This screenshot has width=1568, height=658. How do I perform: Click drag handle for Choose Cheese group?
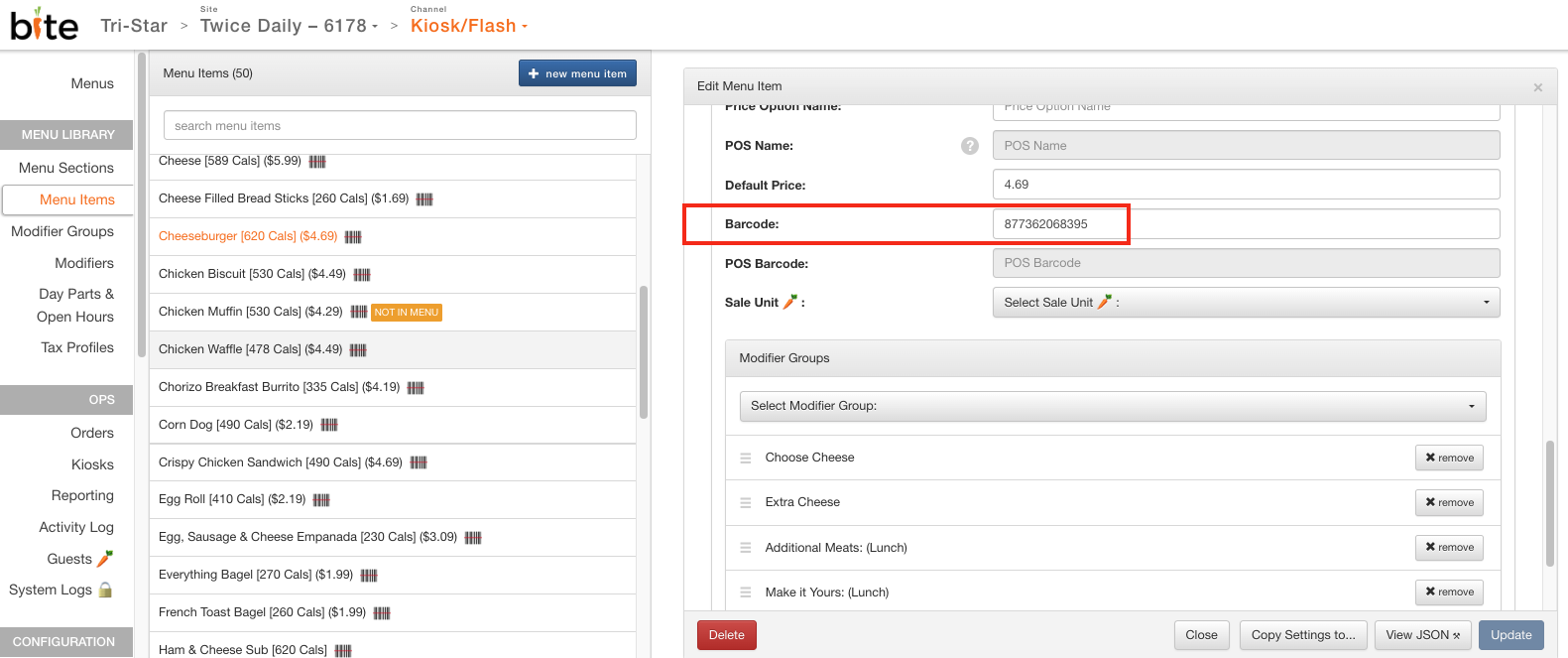click(746, 459)
